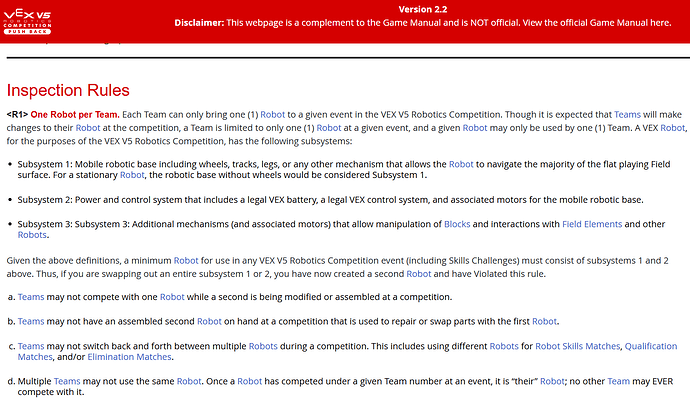
Task: Open Robot link after 'only bring one (1)'
Action: [272, 115]
